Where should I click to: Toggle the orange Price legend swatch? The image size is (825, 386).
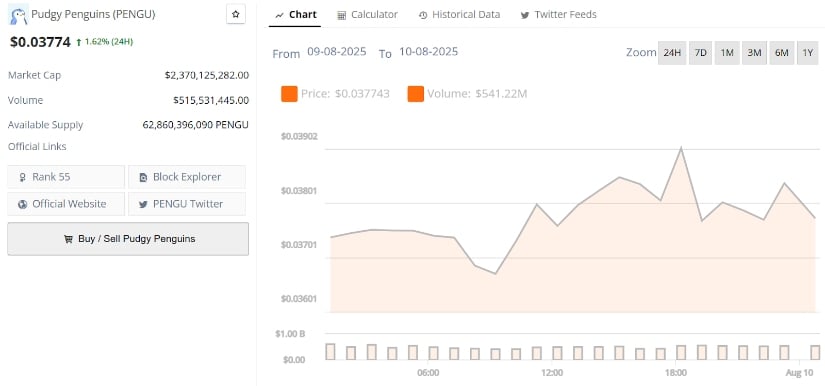point(289,94)
